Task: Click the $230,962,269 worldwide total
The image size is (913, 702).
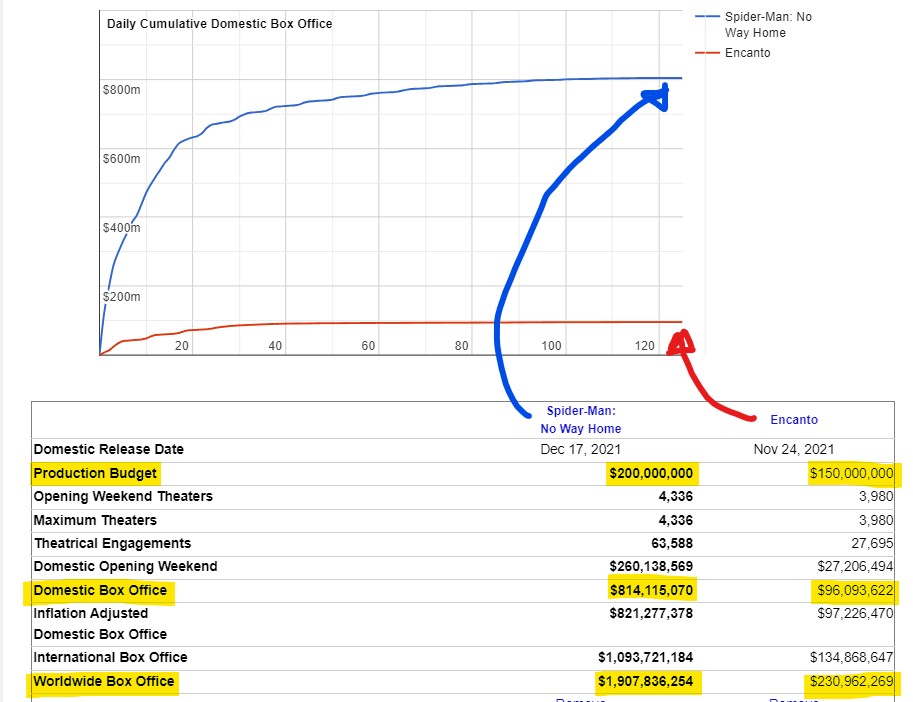Action: [x=851, y=682]
